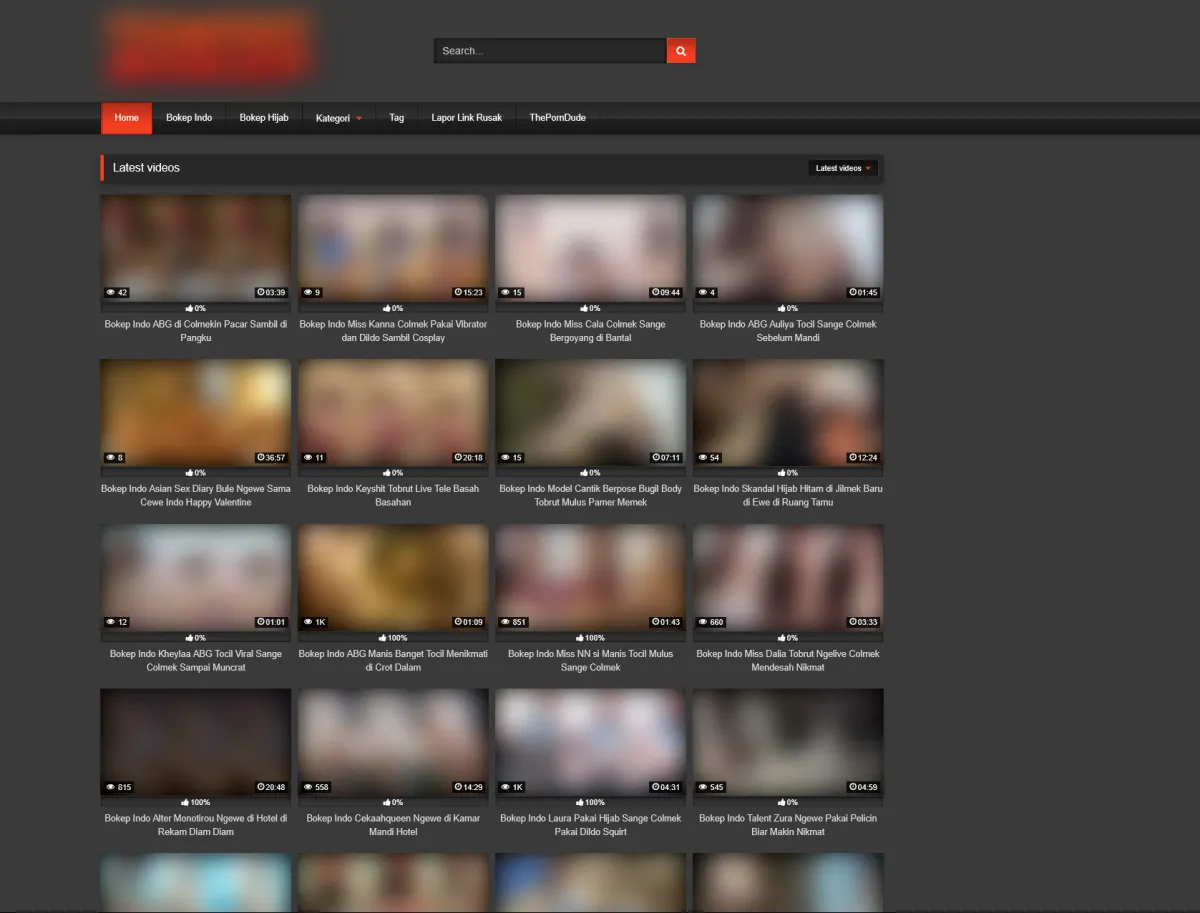Viewport: 1200px width, 913px height.
Task: Open the Tag menu item
Action: 397,118
